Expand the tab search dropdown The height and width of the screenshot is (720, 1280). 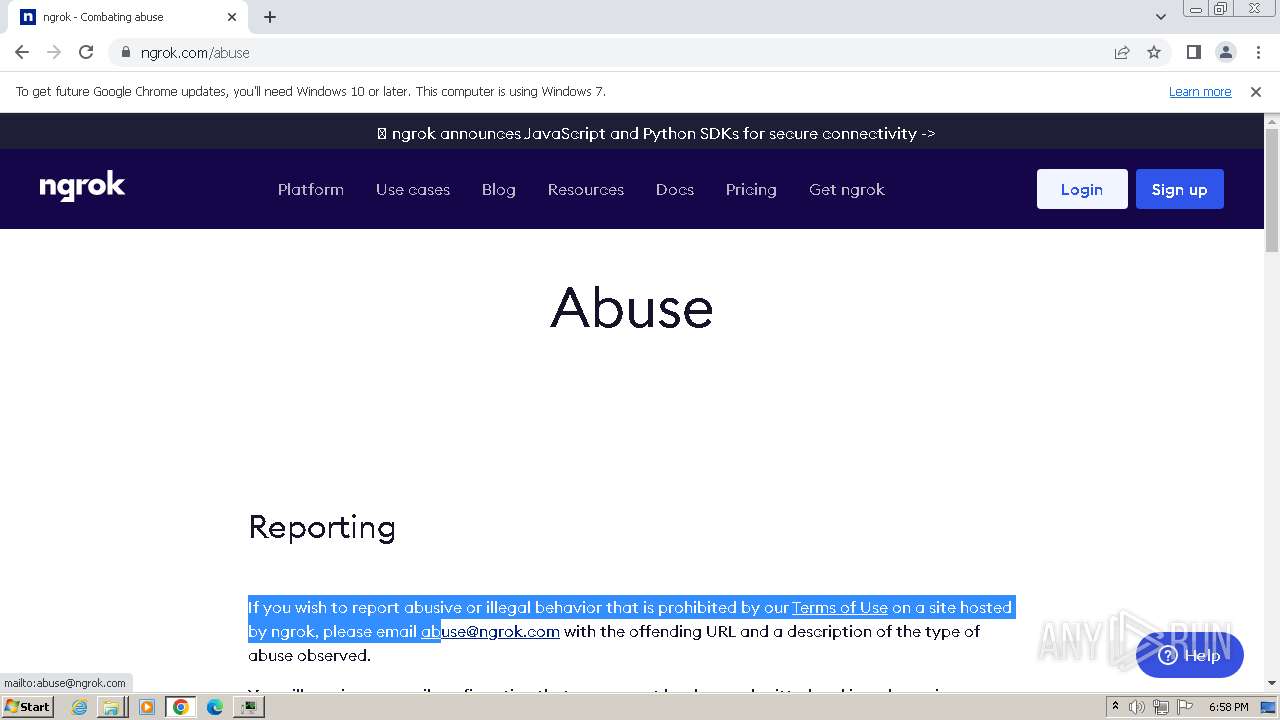click(1161, 17)
